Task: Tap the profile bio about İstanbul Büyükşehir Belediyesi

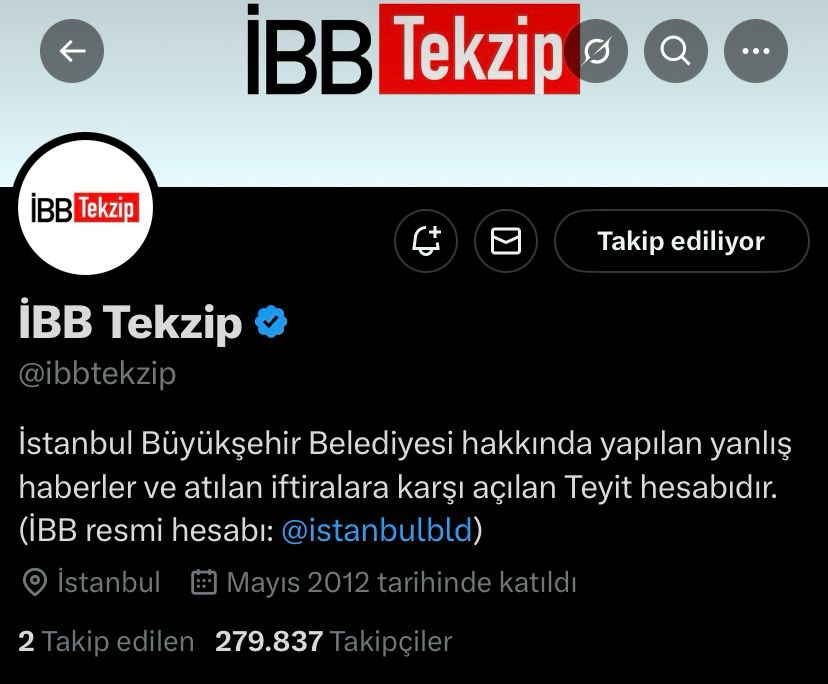Action: pos(405,486)
